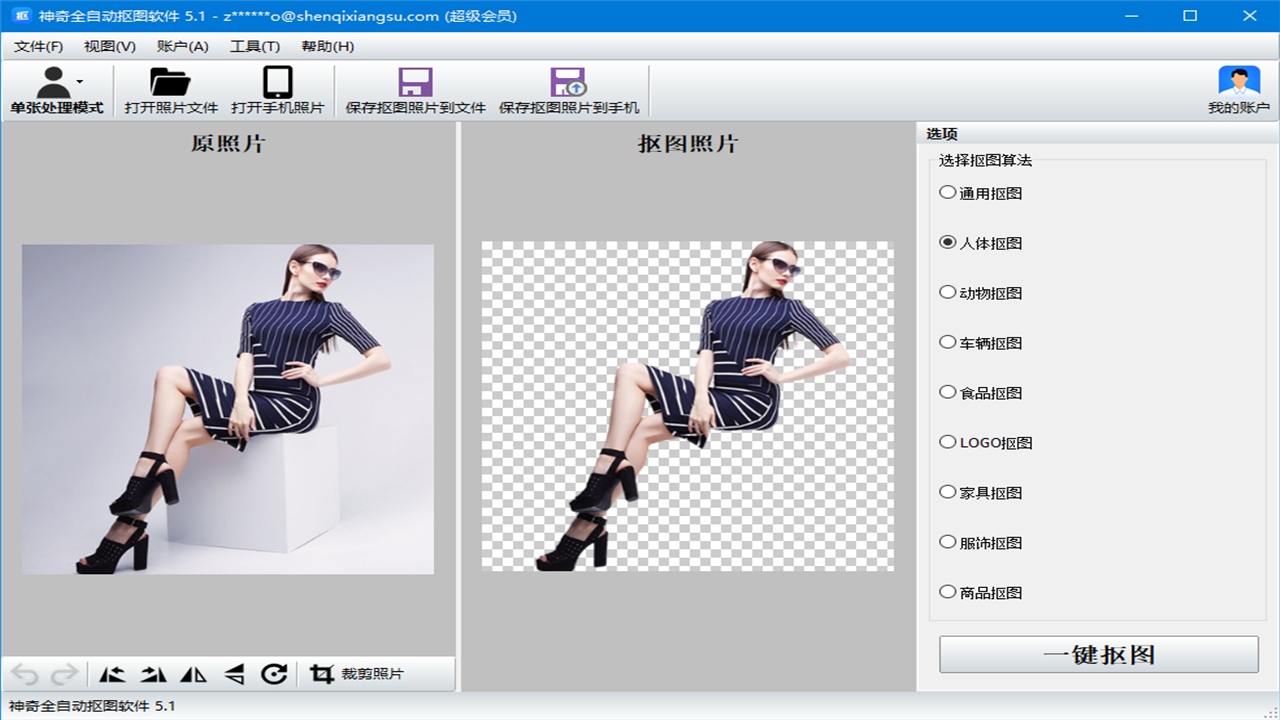Open the 工具(T) menu
1280x720 pixels.
254,46
